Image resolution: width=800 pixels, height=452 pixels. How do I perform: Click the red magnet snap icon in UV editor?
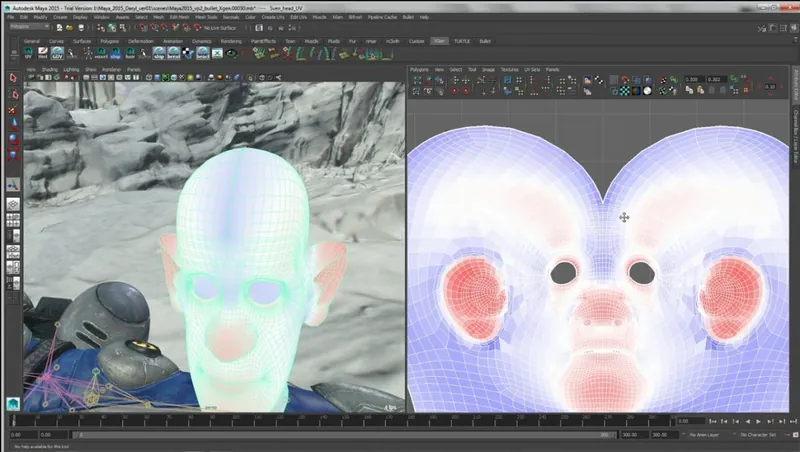(625, 80)
